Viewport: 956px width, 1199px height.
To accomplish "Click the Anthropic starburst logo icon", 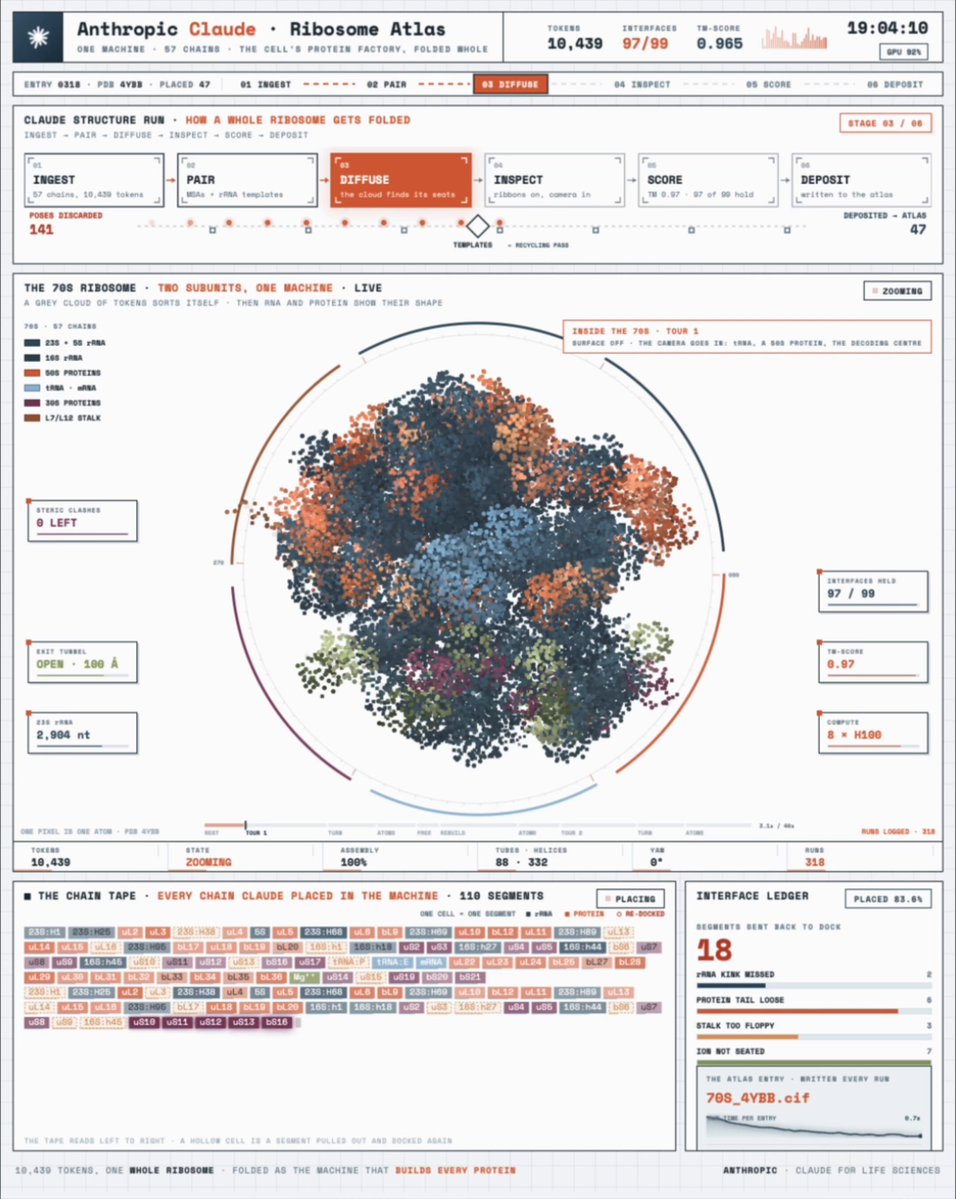I will coord(37,37).
